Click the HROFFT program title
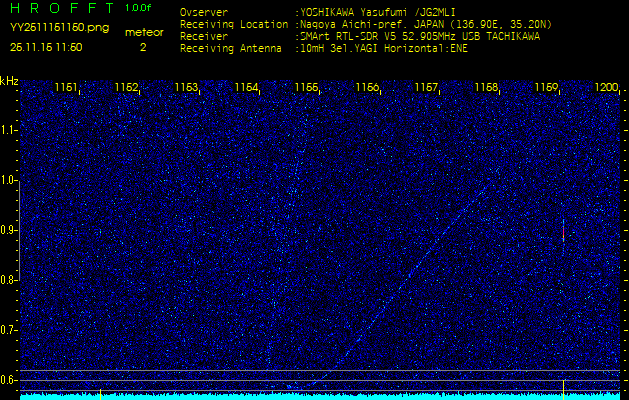The height and width of the screenshot is (400, 629). coord(62,8)
